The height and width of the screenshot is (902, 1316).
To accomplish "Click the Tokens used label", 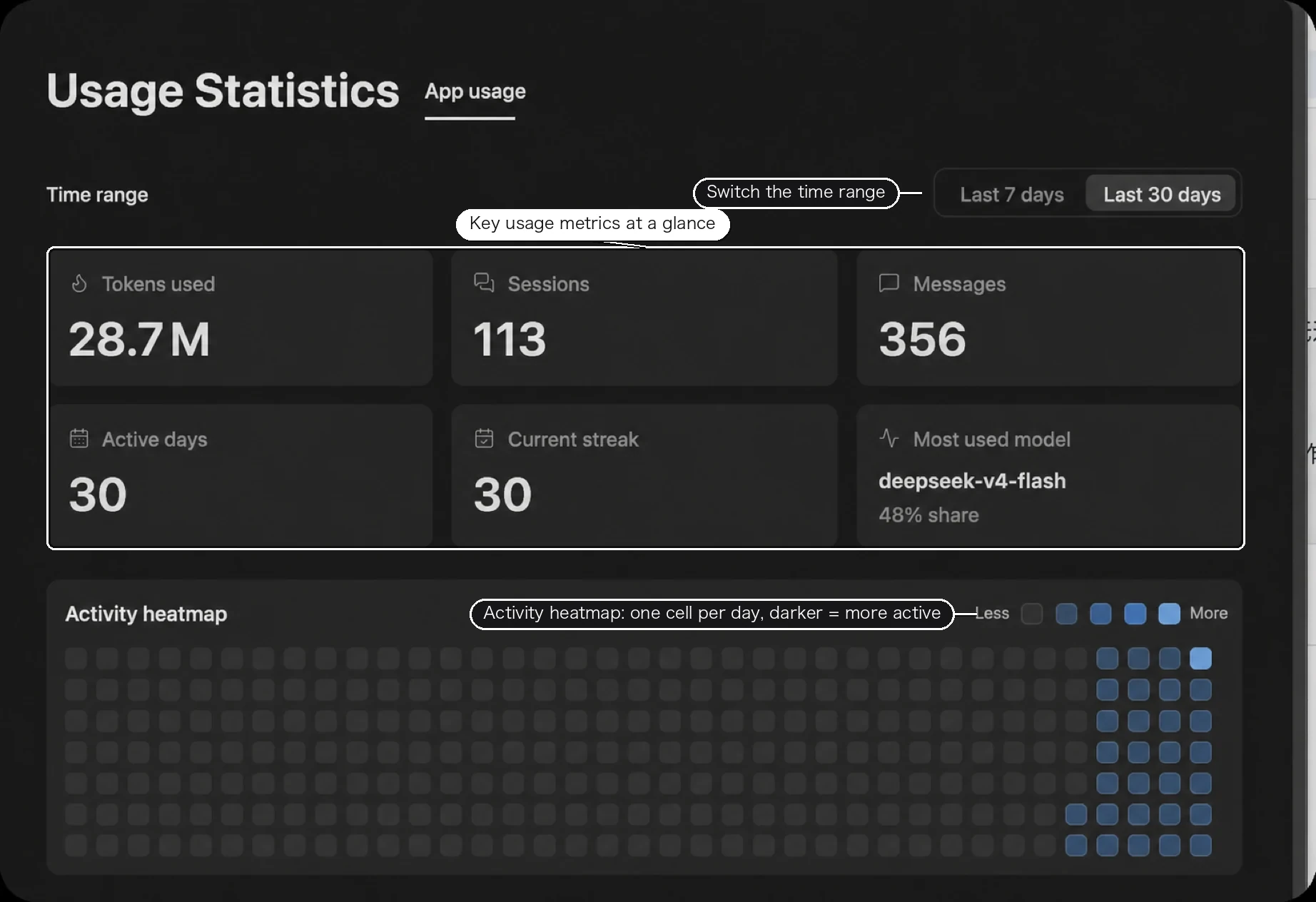I will 158,284.
